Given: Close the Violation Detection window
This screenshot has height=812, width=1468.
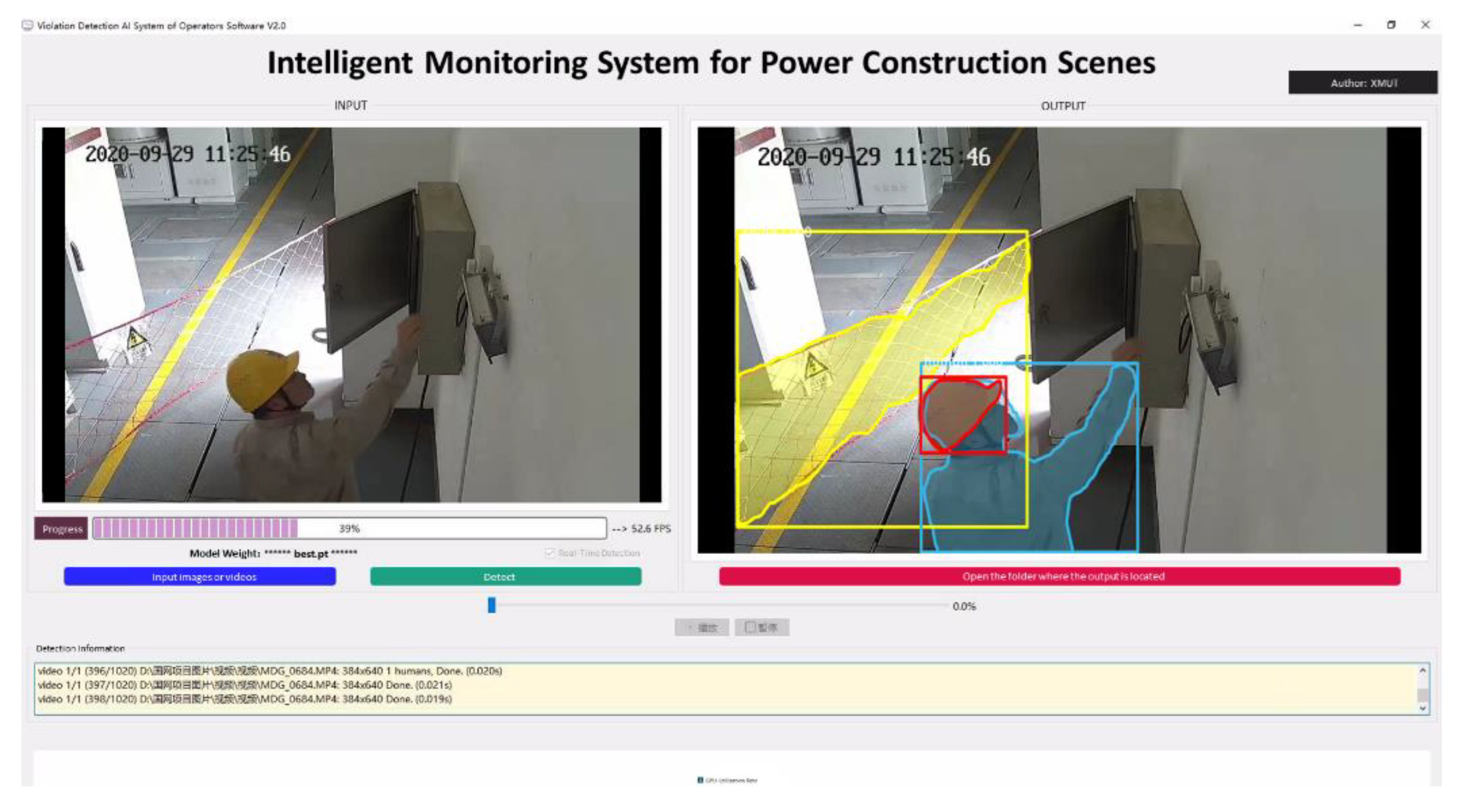Looking at the screenshot, I should click(x=1425, y=25).
